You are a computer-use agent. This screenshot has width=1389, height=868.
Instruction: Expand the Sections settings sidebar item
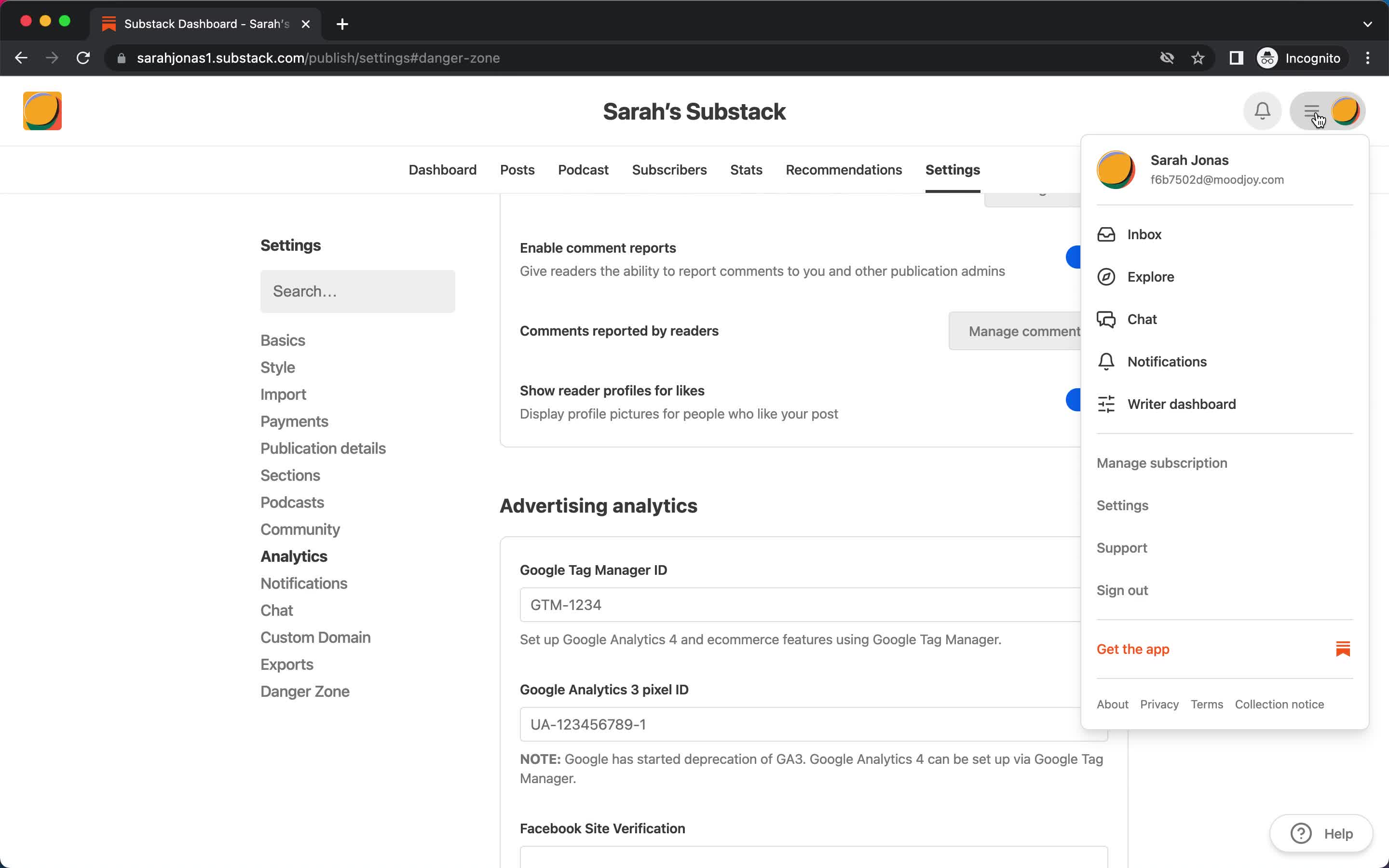[x=290, y=475]
